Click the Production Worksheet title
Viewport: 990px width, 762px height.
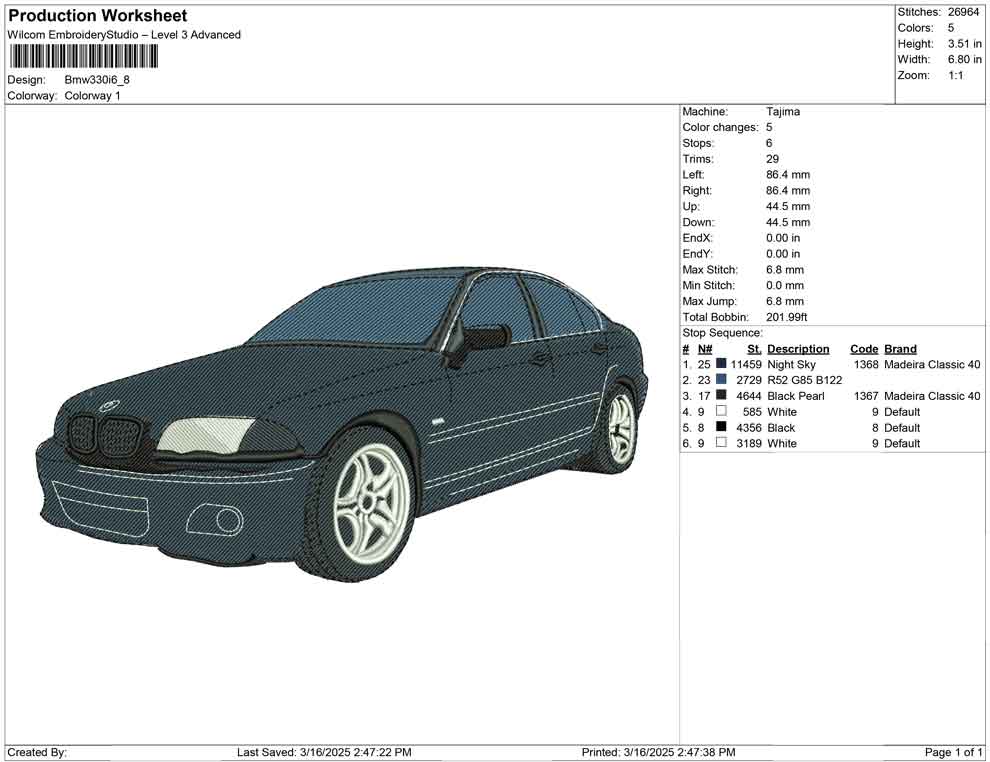(98, 16)
